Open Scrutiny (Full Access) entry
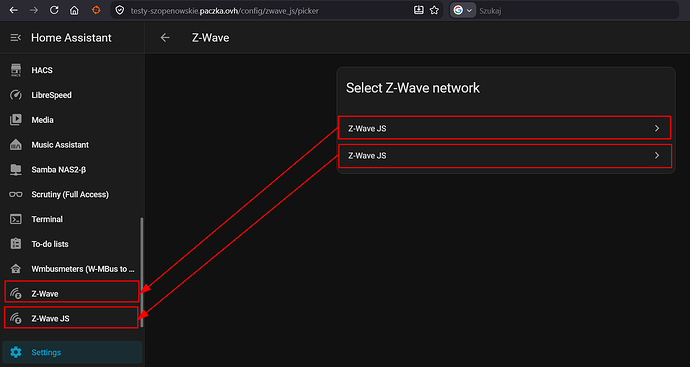Image resolution: width=690 pixels, height=367 pixels. point(71,195)
